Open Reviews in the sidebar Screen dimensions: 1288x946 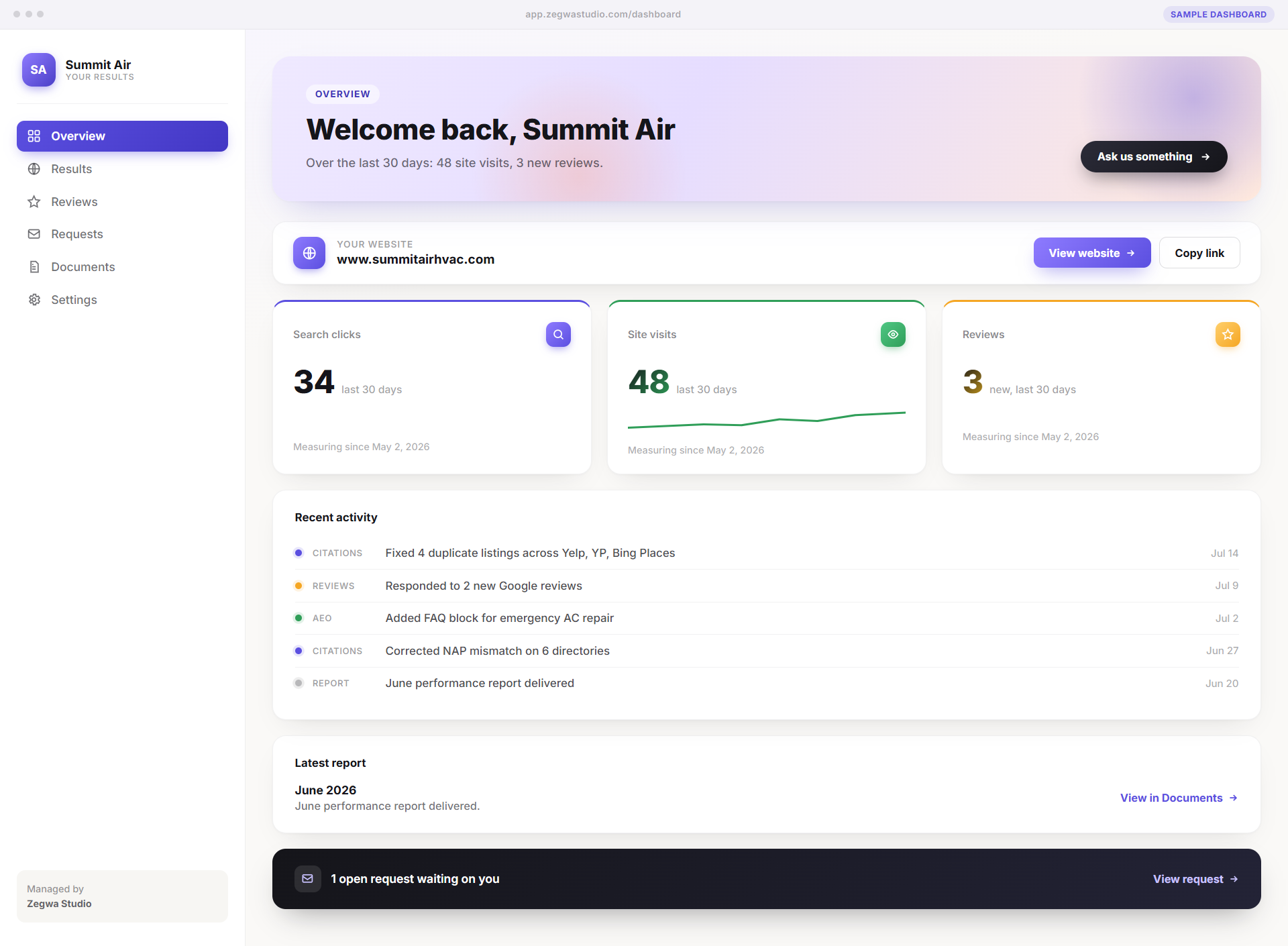pos(122,202)
